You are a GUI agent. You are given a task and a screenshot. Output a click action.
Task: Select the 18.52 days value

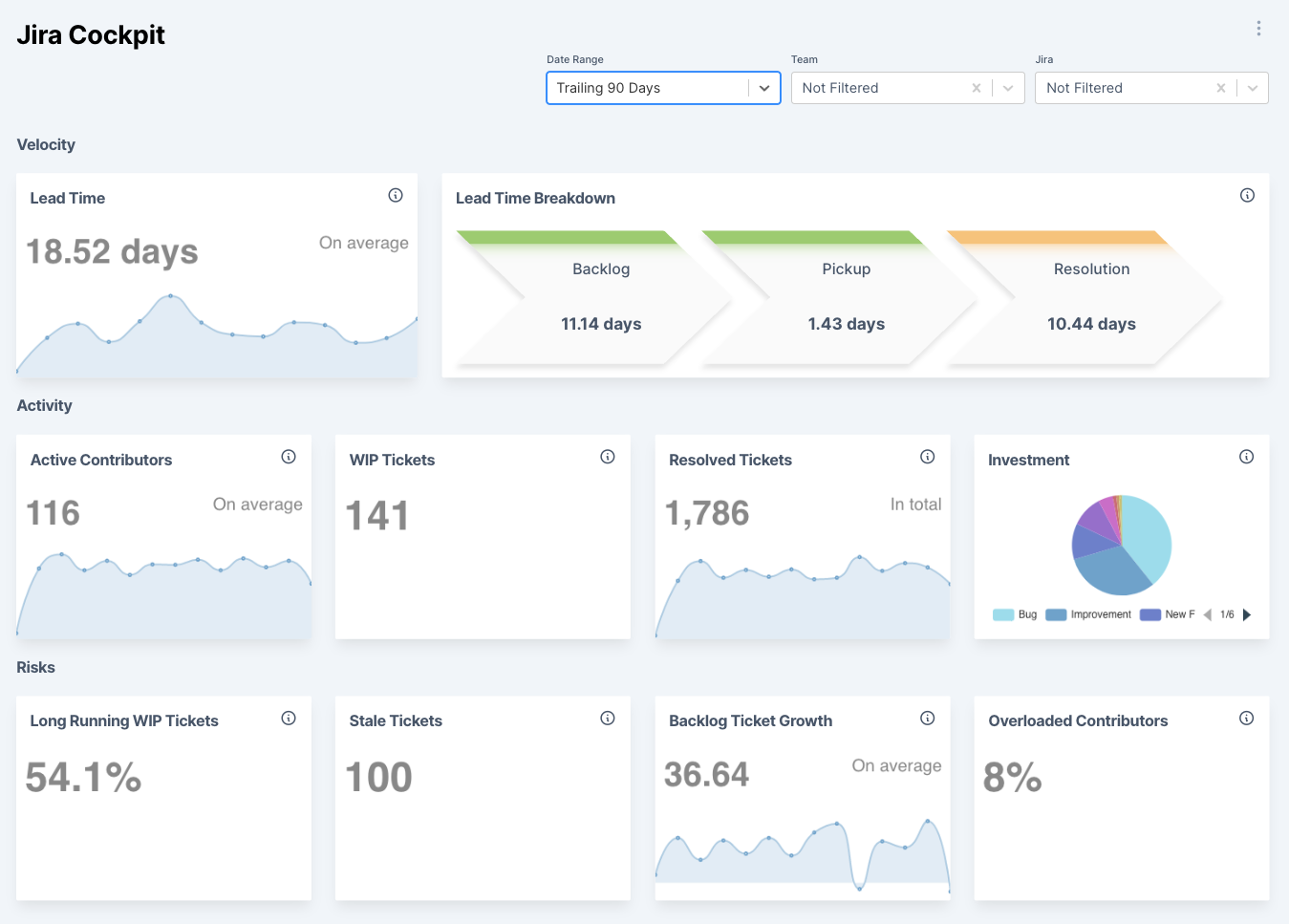click(112, 251)
